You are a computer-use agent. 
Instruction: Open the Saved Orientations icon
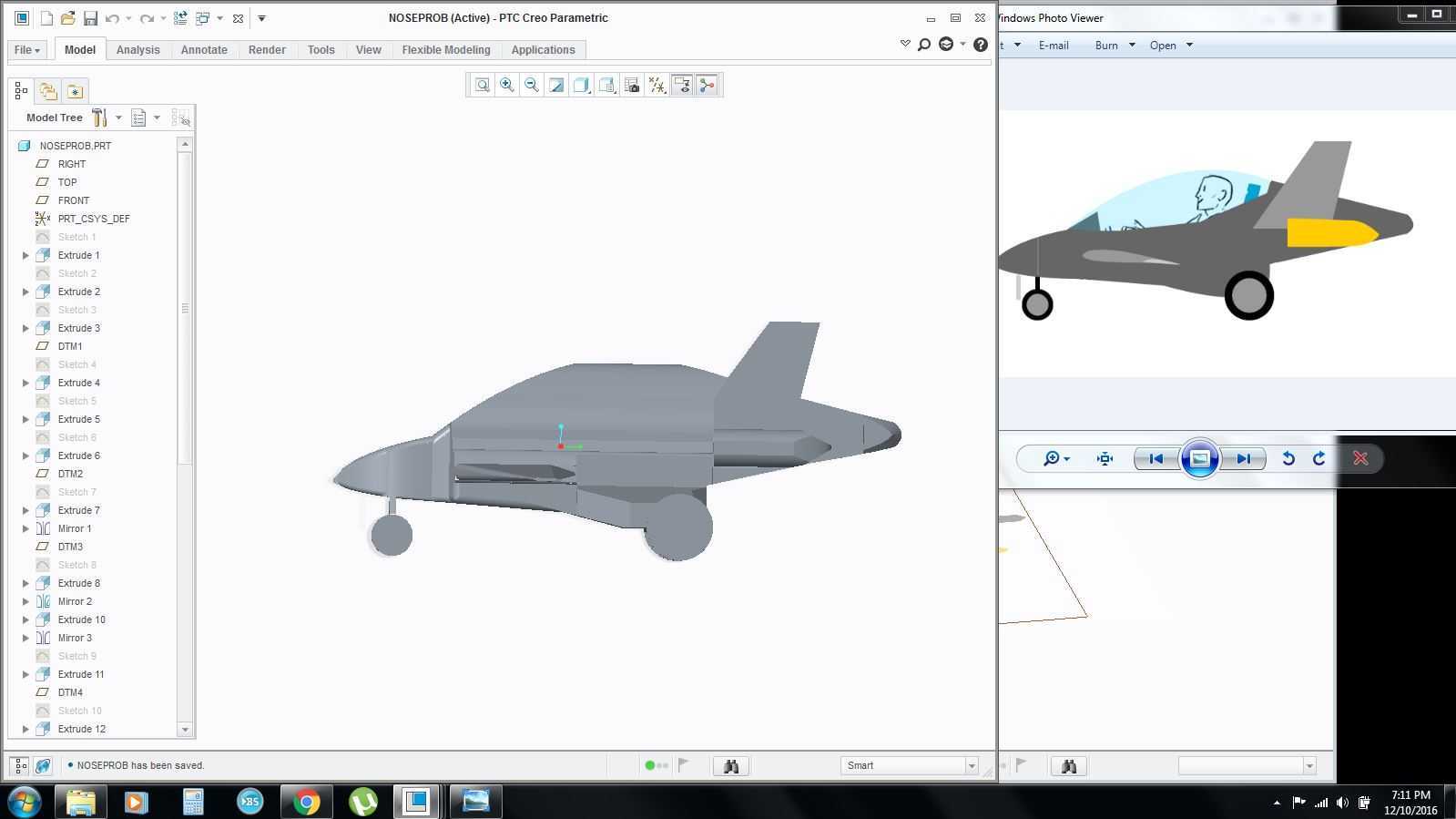pos(606,85)
